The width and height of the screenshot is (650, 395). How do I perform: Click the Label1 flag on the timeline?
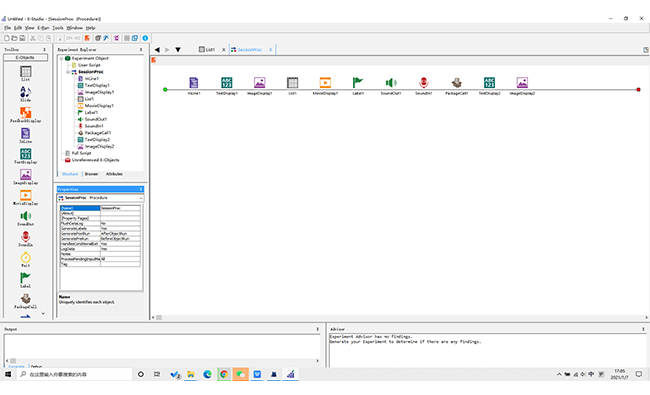357,83
